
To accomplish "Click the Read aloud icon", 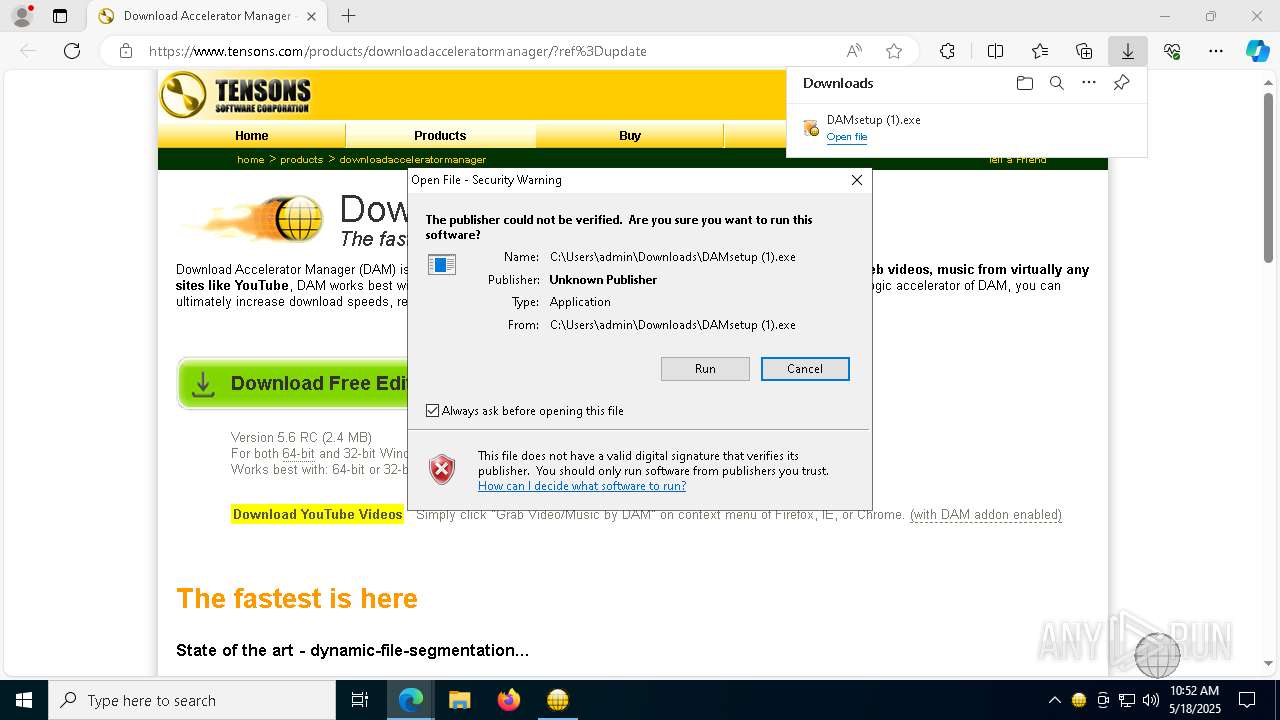I will pyautogui.click(x=854, y=51).
